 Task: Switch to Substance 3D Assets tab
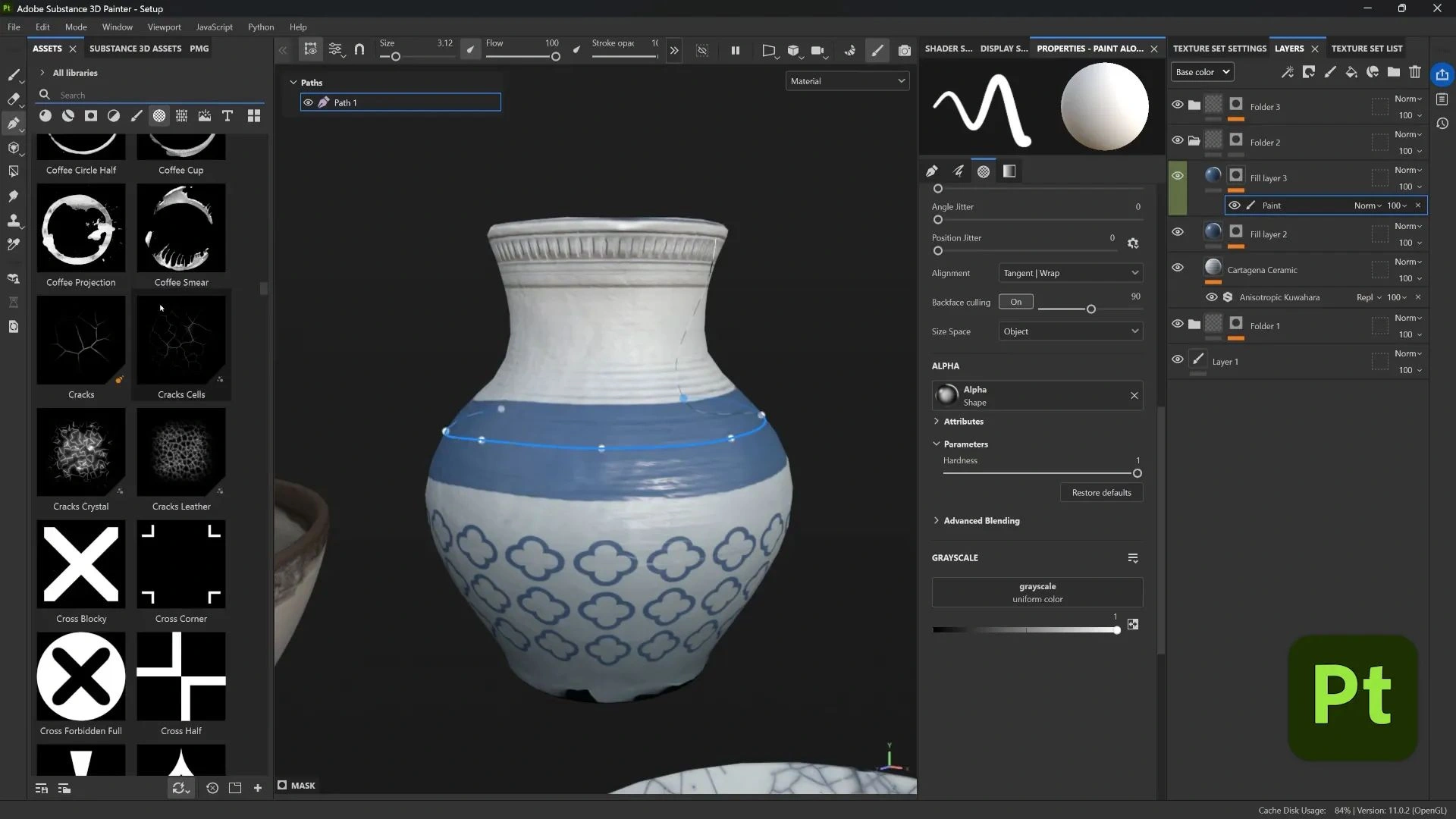135,49
